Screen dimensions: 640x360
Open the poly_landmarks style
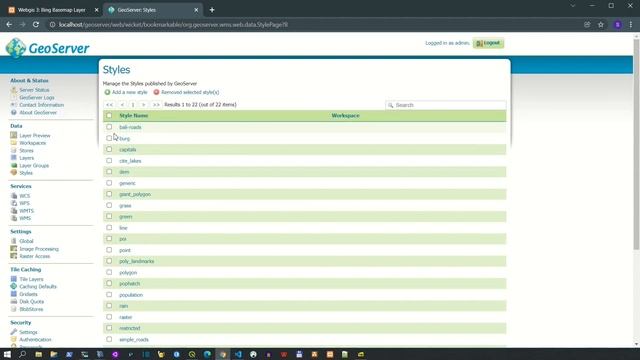(137, 261)
